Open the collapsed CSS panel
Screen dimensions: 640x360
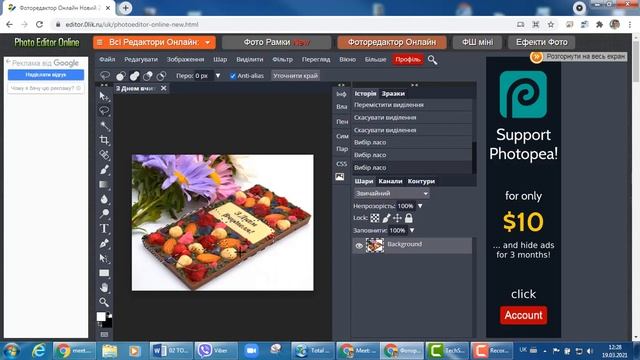[x=342, y=164]
